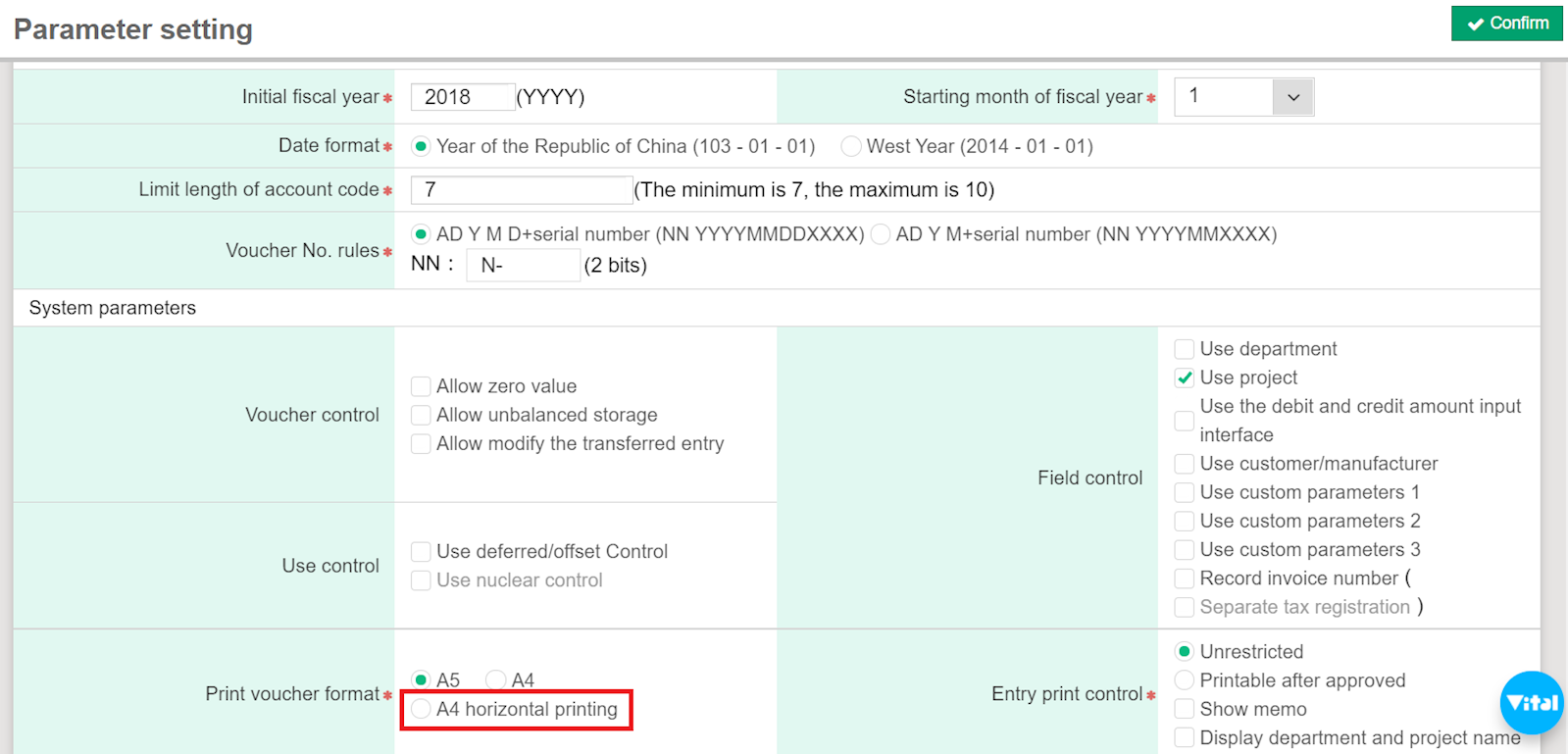Click the green Confirm button

point(1506,24)
